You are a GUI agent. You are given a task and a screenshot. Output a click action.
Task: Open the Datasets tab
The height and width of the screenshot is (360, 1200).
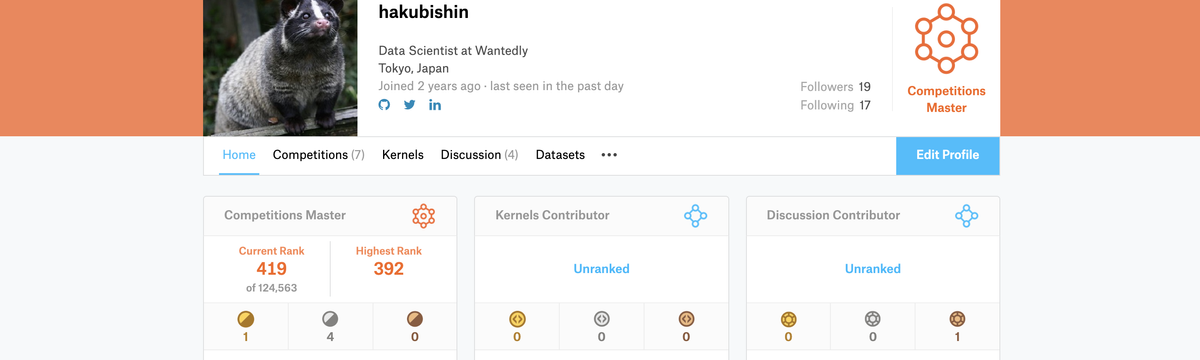point(560,155)
